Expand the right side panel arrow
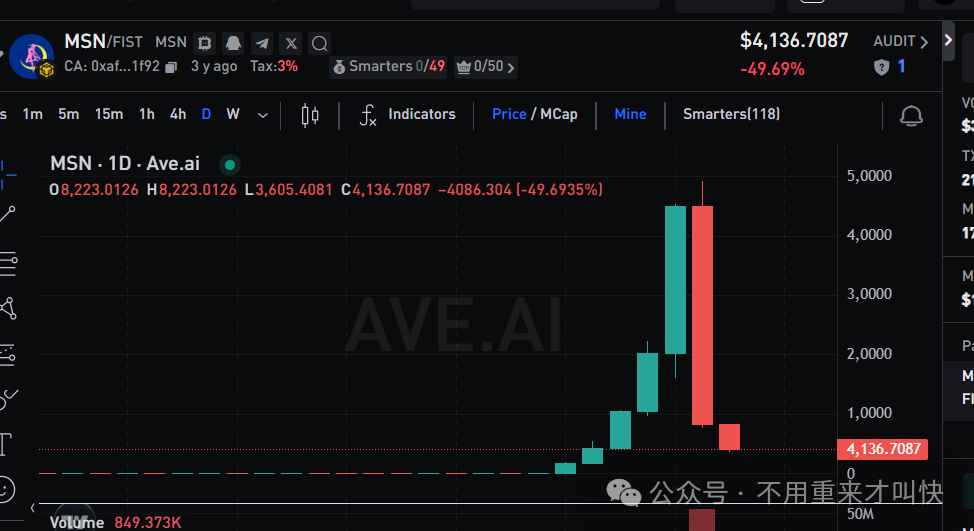This screenshot has width=974, height=531. click(949, 41)
